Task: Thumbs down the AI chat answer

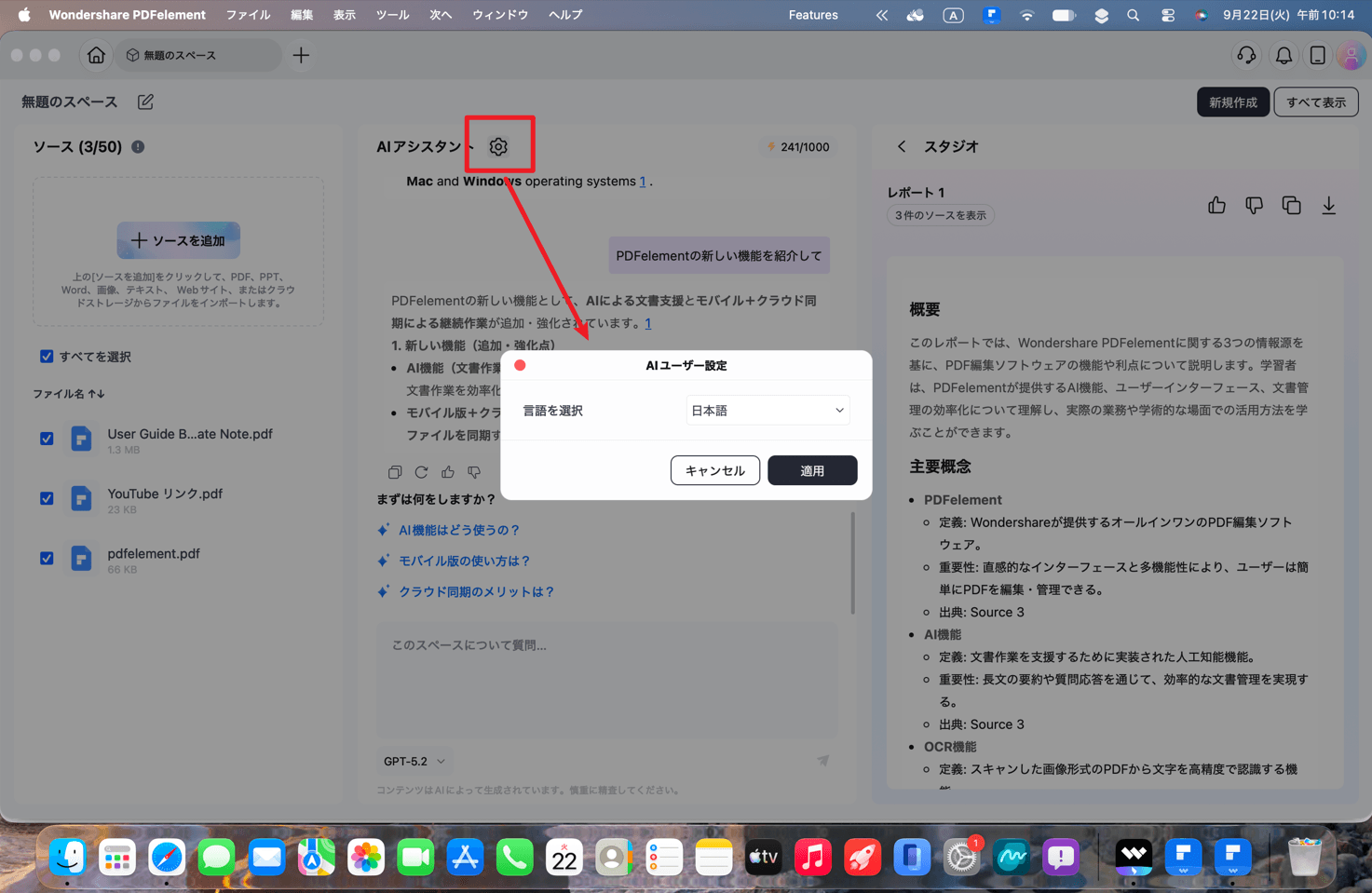Action: click(474, 472)
